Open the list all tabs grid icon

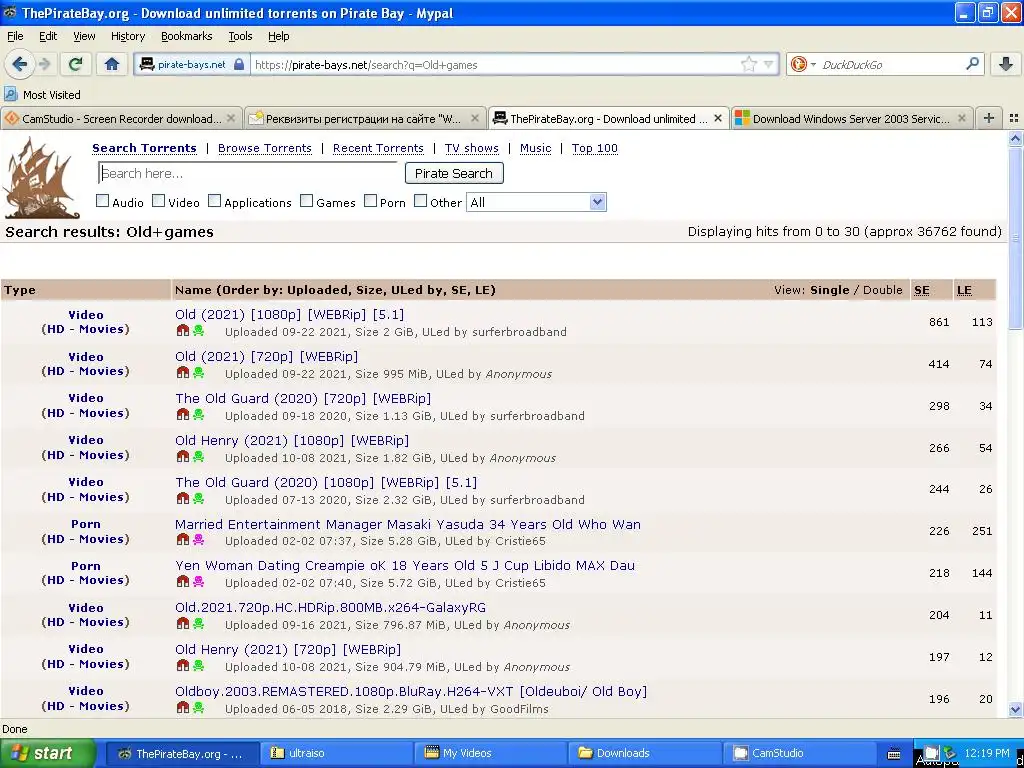point(1014,118)
